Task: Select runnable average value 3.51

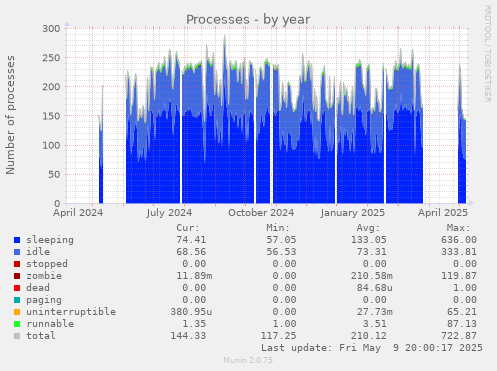Action: 374,324
